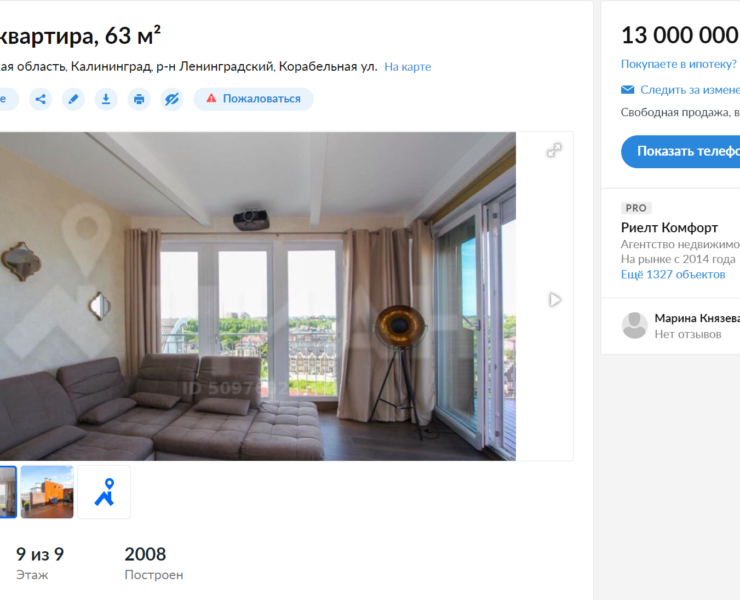Hide this listing with the crossed-eye icon
The height and width of the screenshot is (600, 740).
(172, 99)
